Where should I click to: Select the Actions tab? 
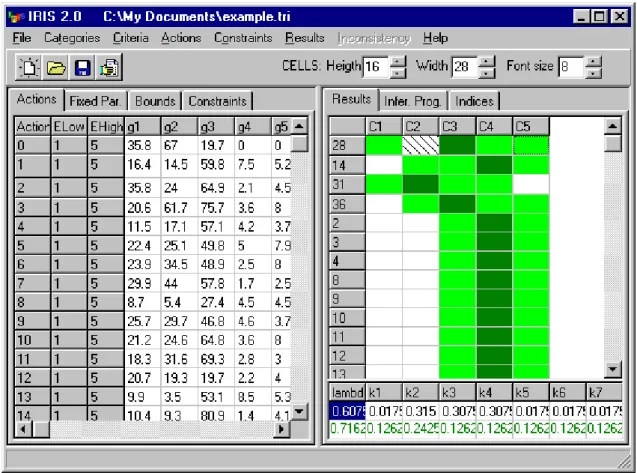pyautogui.click(x=37, y=99)
